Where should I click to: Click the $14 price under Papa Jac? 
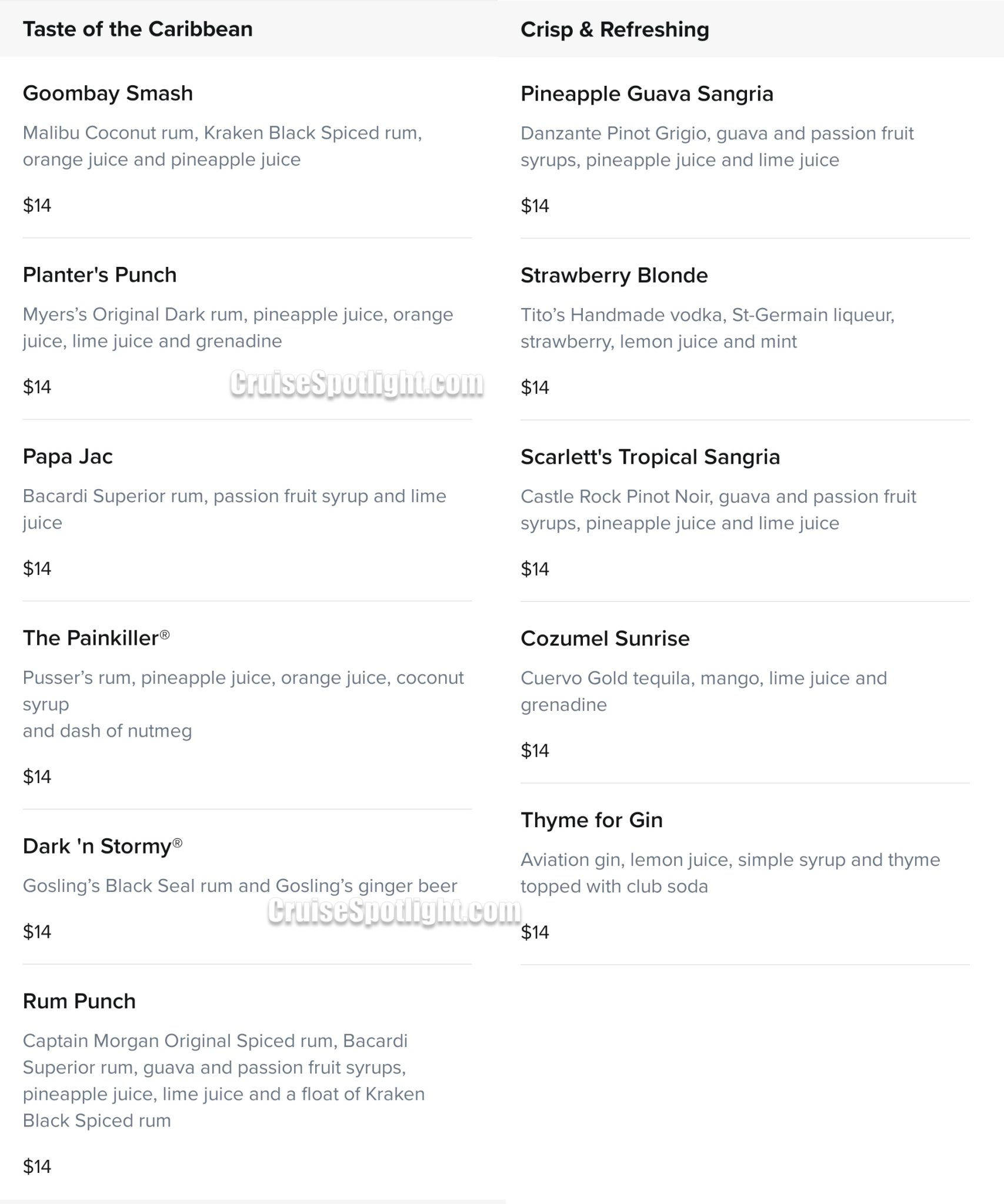[37, 568]
